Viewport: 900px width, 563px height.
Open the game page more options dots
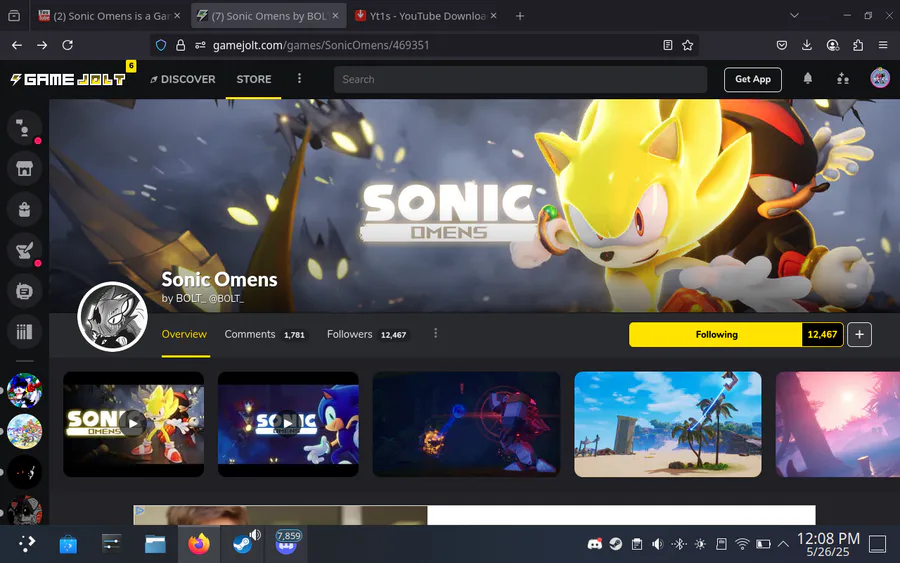tap(436, 333)
